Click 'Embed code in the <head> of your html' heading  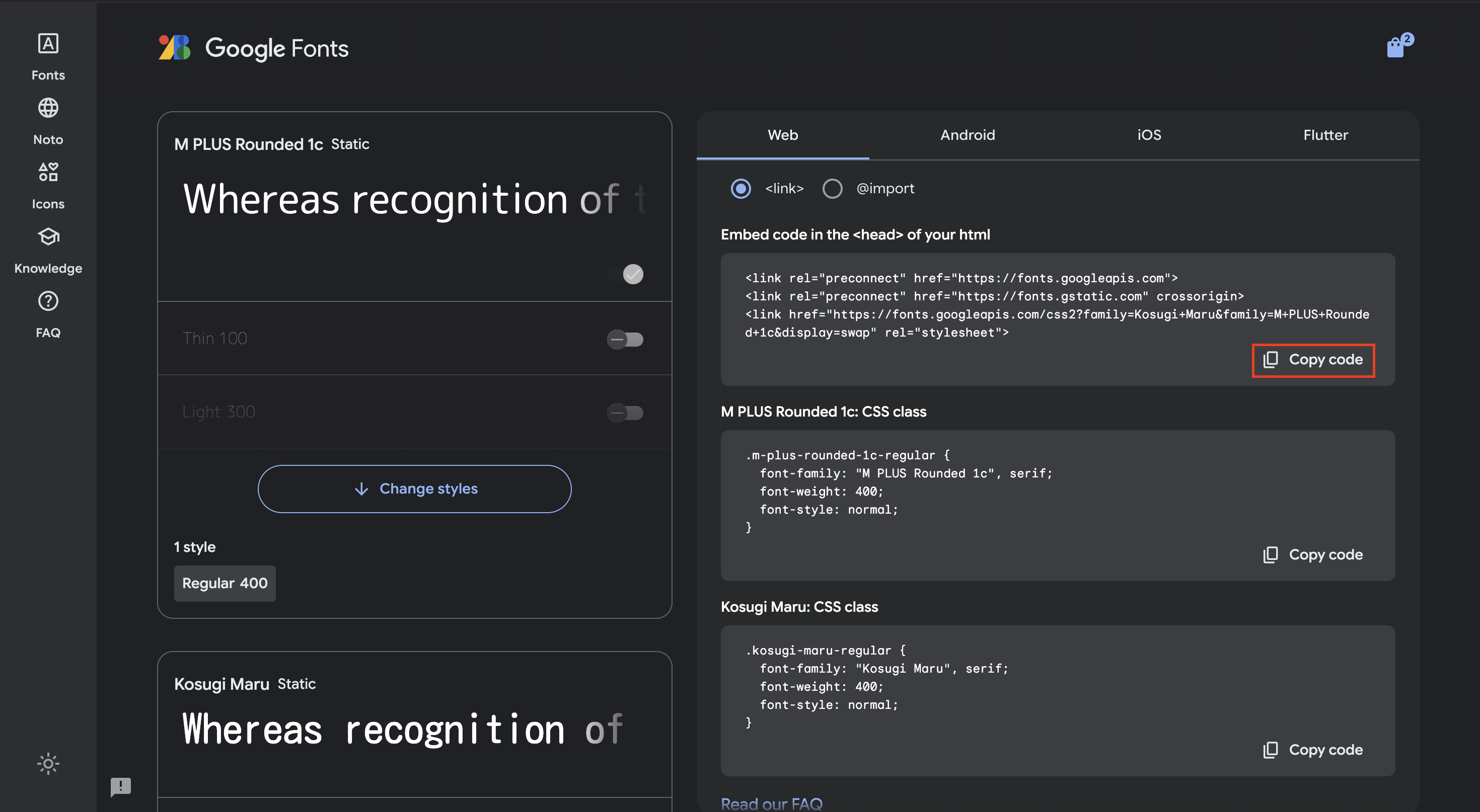[855, 234]
